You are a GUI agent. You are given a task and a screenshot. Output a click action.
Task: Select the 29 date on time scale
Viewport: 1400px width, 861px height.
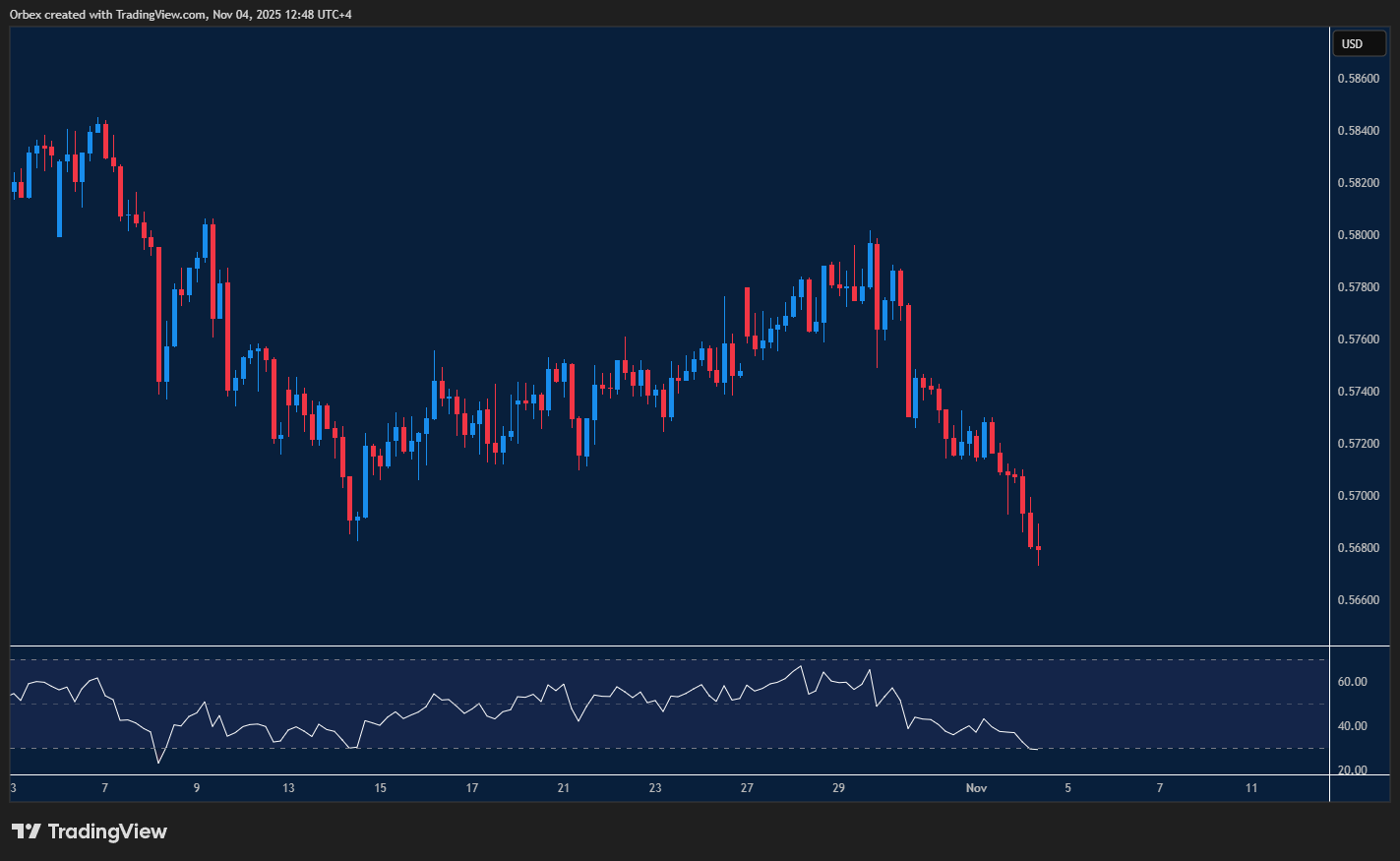[839, 788]
